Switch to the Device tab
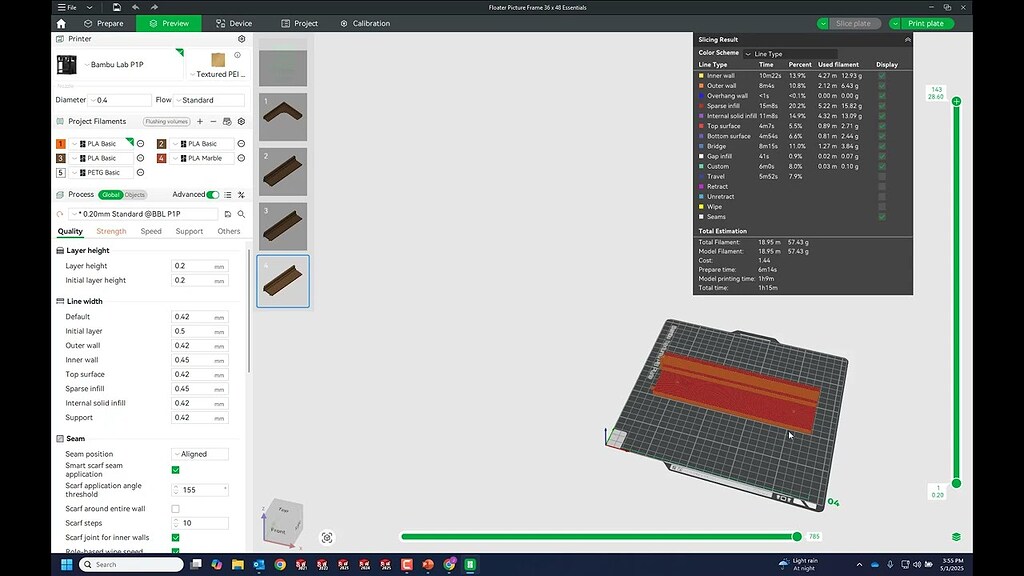This screenshot has height=576, width=1024. 234,24
